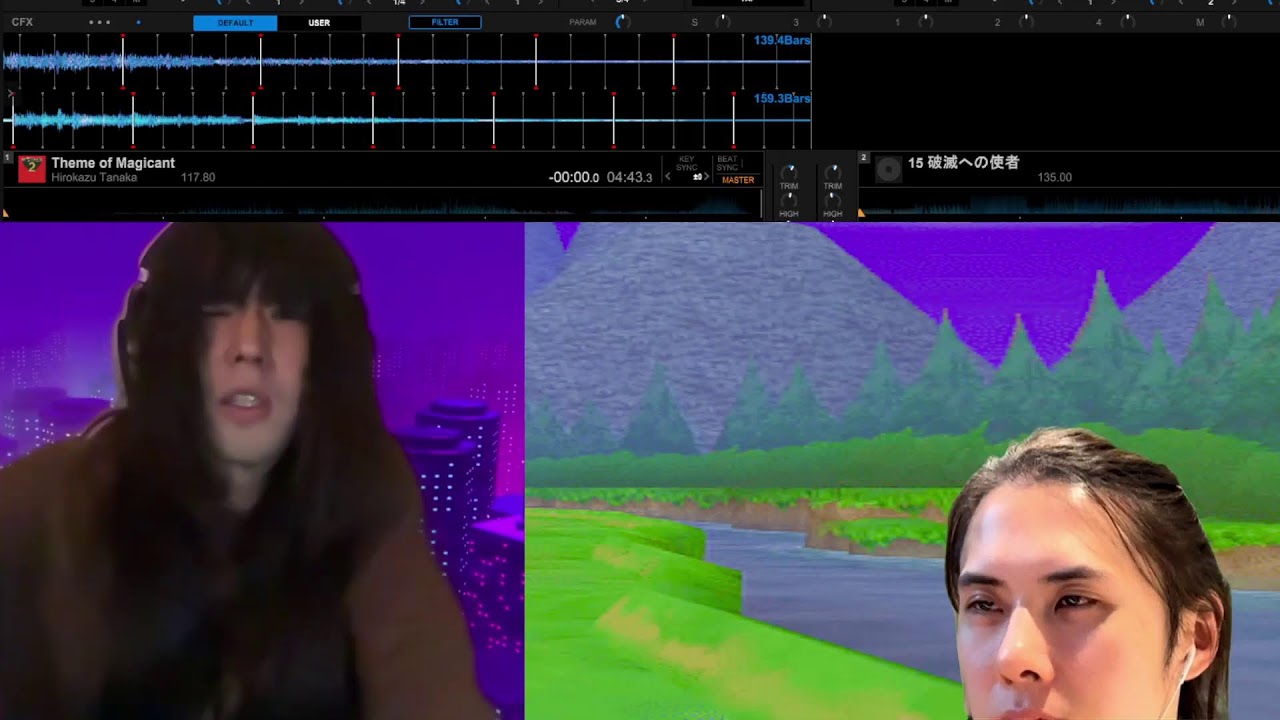Click the deck 2 number badge
The height and width of the screenshot is (720, 1280).
tap(865, 158)
